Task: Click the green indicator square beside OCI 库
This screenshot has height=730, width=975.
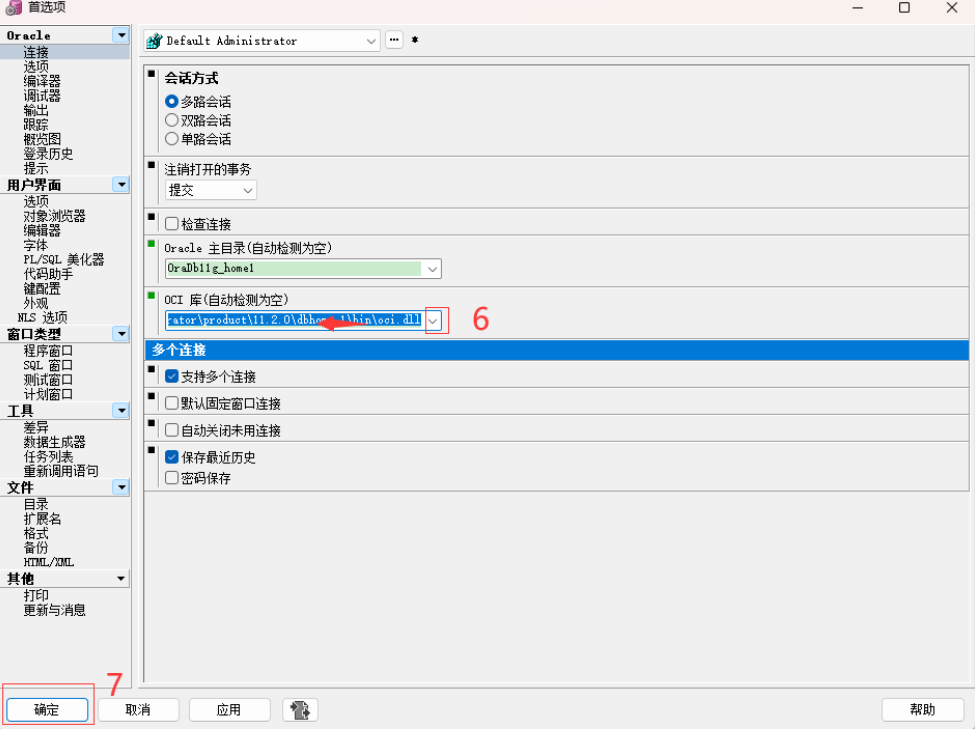Action: click(x=152, y=296)
